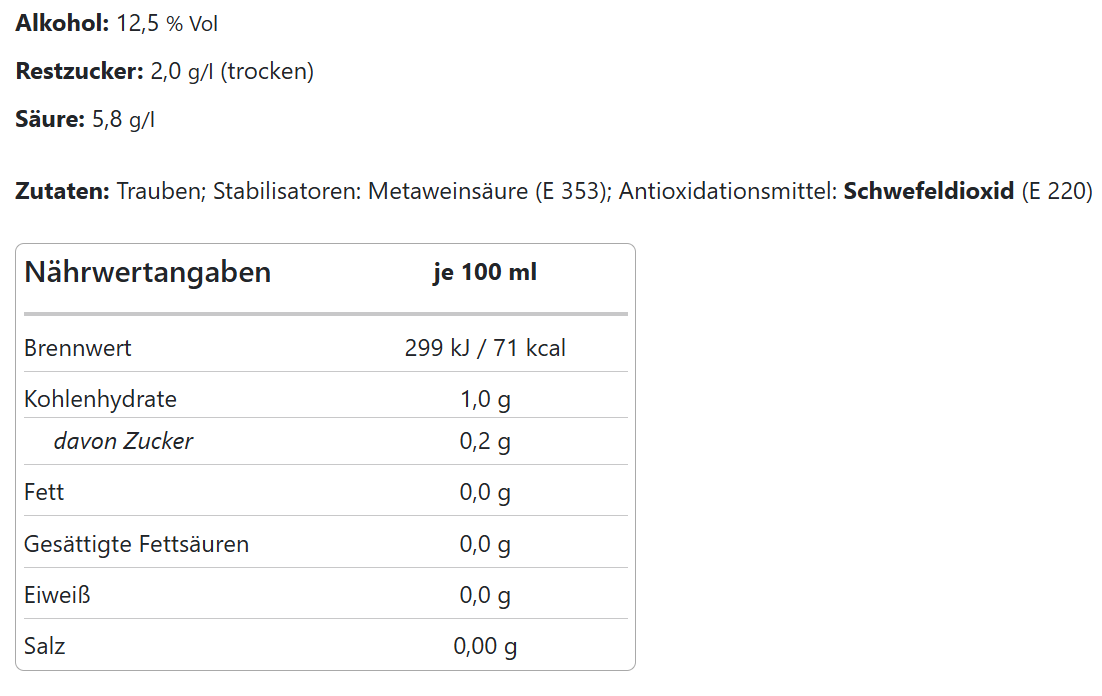The width and height of the screenshot is (1102, 696).
Task: Click the Kohlenhydrate 1,0 g value
Action: click(485, 399)
